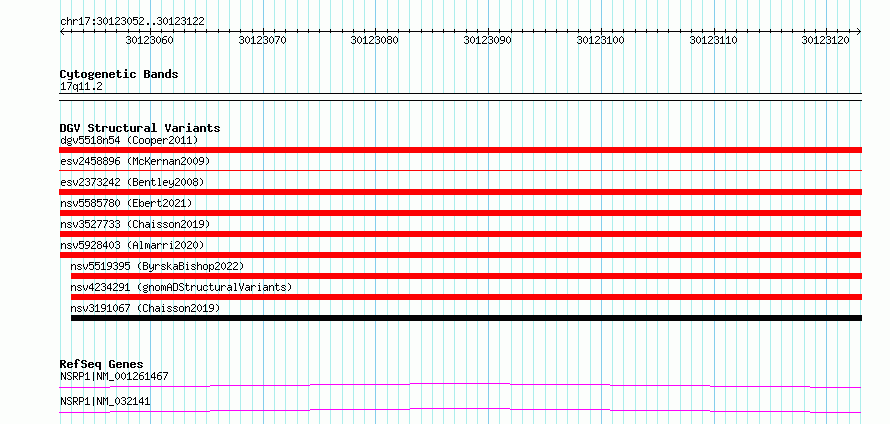
Task: Click the 30123120 ruler coordinate
Action: coord(826,40)
